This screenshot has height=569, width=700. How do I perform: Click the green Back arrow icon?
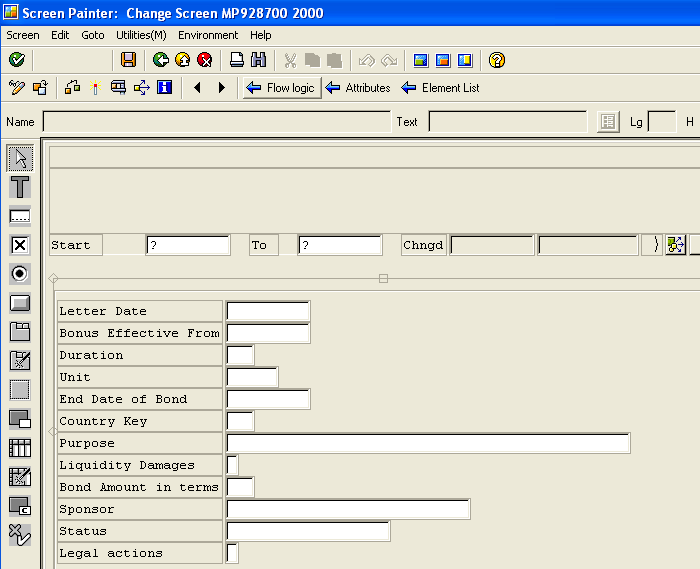point(160,60)
